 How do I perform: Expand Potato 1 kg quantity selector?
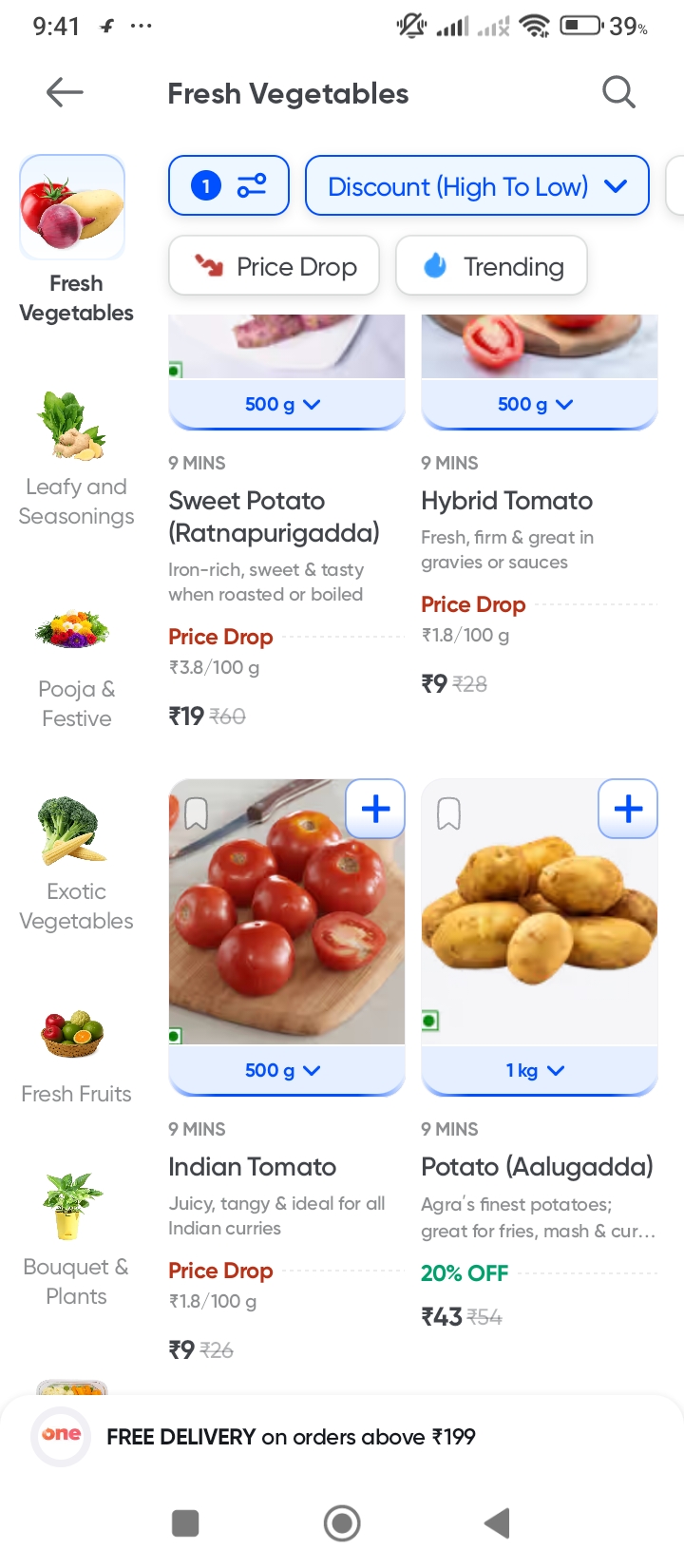click(538, 1071)
